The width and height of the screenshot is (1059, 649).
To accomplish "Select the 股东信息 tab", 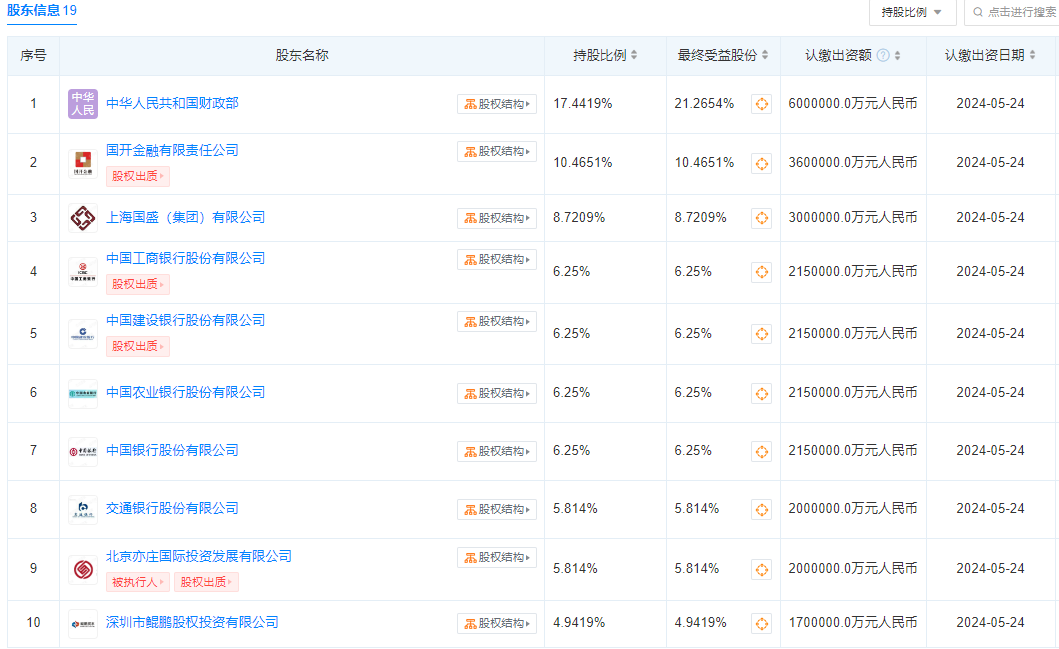I will click(42, 11).
